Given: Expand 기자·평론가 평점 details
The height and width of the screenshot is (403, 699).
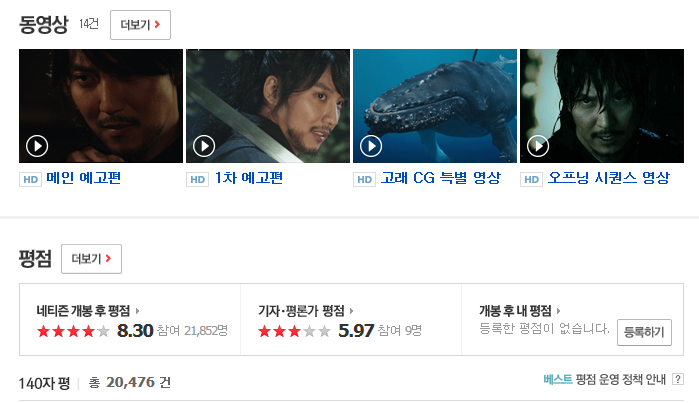Looking at the screenshot, I should coord(306,310).
